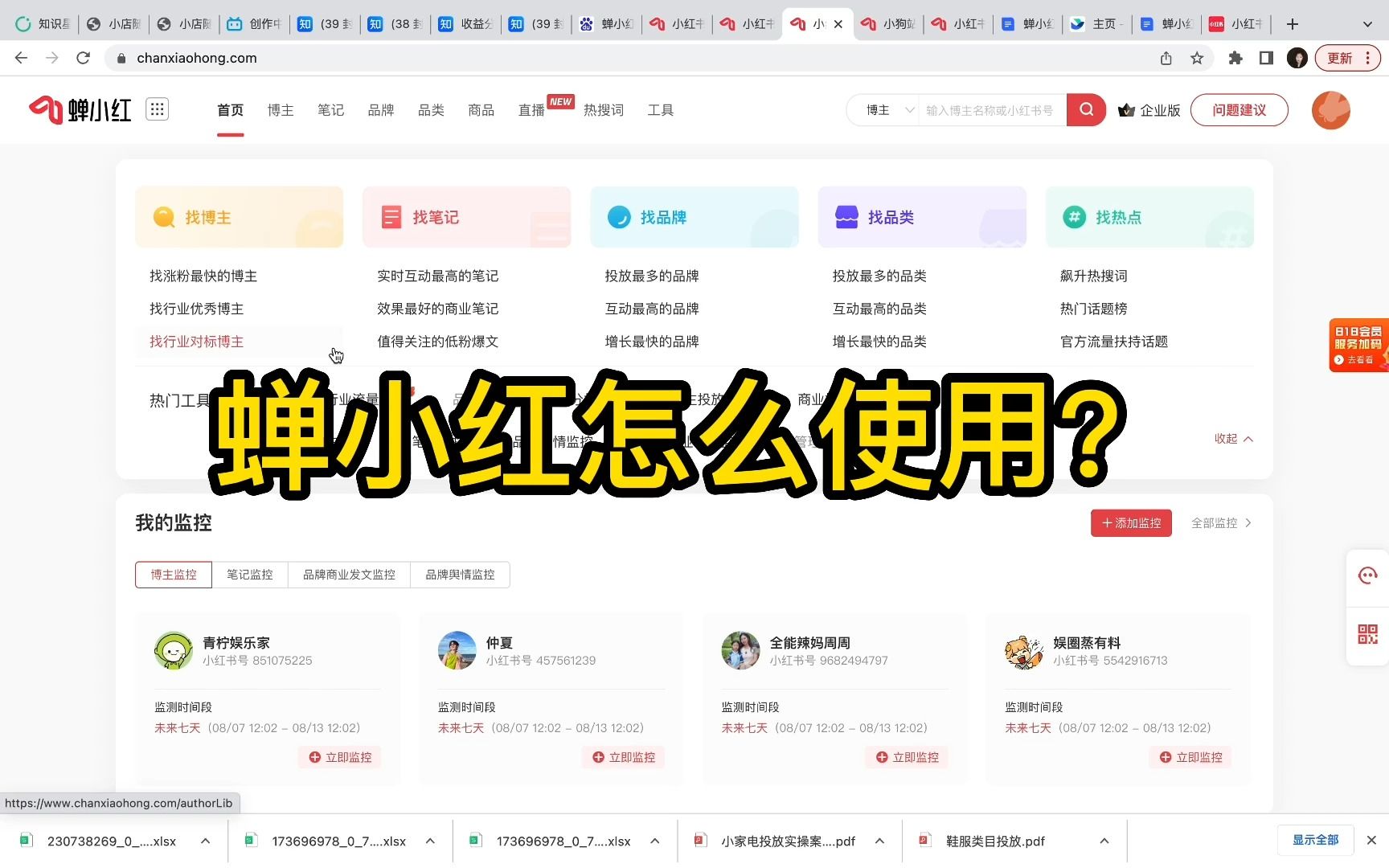Reload the page
This screenshot has width=1389, height=868.
coord(83,58)
